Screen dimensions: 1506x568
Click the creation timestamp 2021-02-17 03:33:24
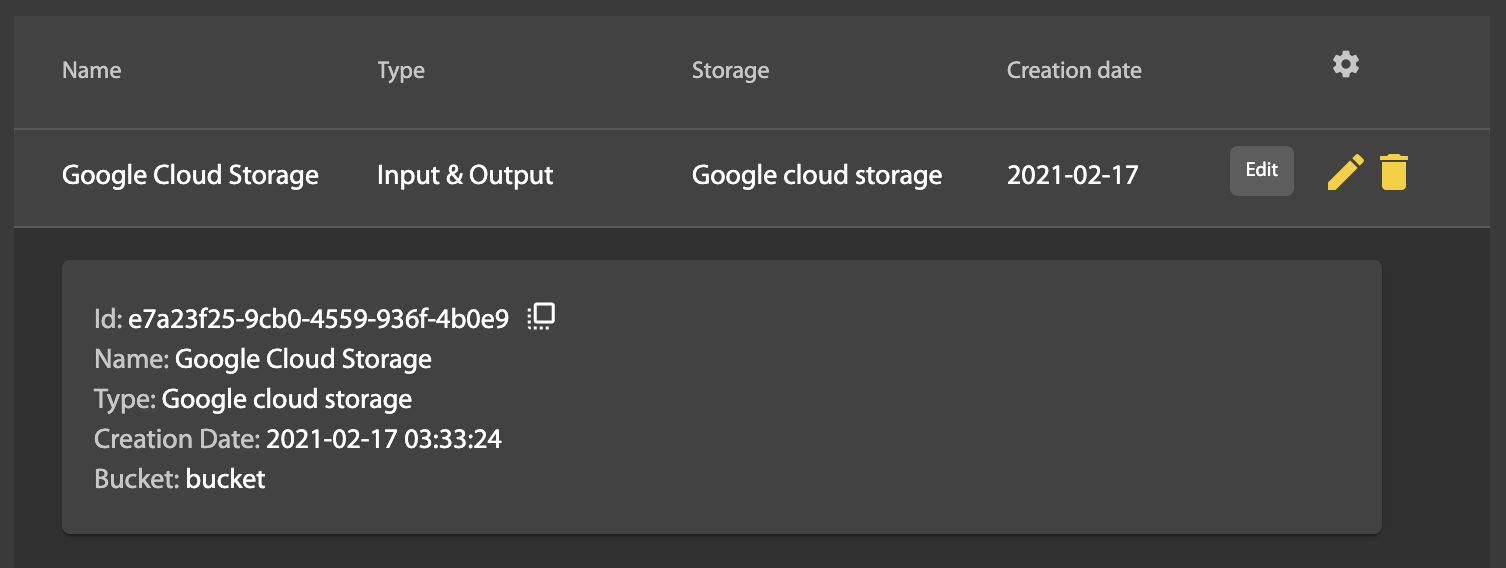click(383, 439)
